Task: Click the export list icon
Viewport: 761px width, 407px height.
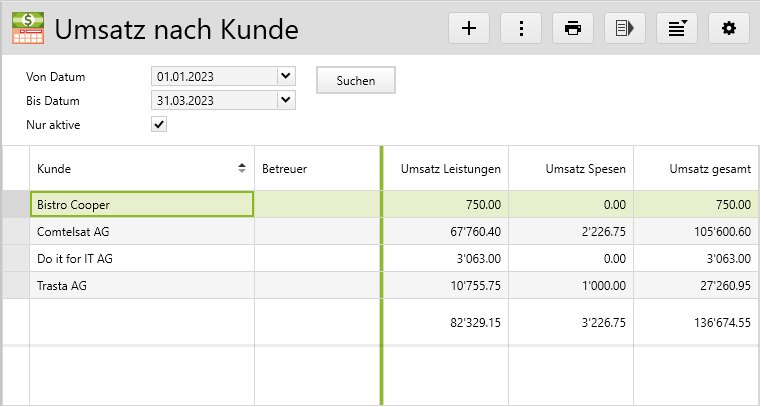Action: tap(625, 28)
